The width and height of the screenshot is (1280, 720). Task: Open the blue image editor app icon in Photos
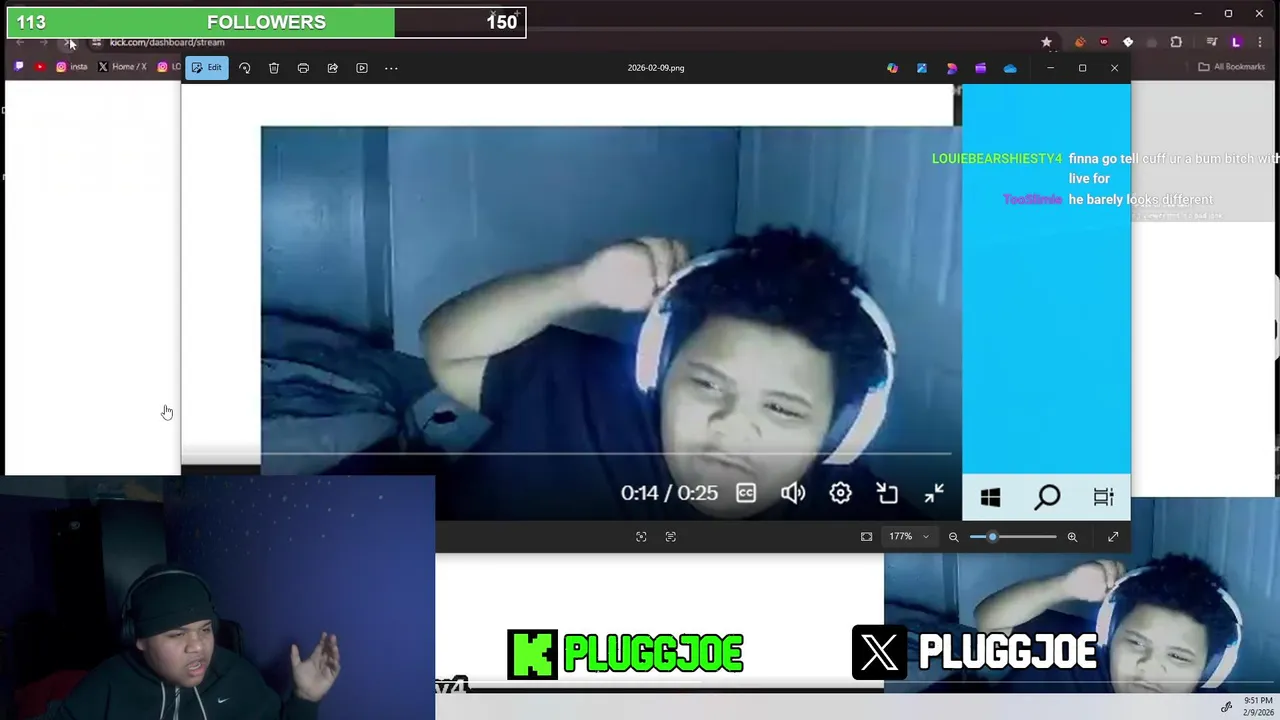(x=922, y=68)
